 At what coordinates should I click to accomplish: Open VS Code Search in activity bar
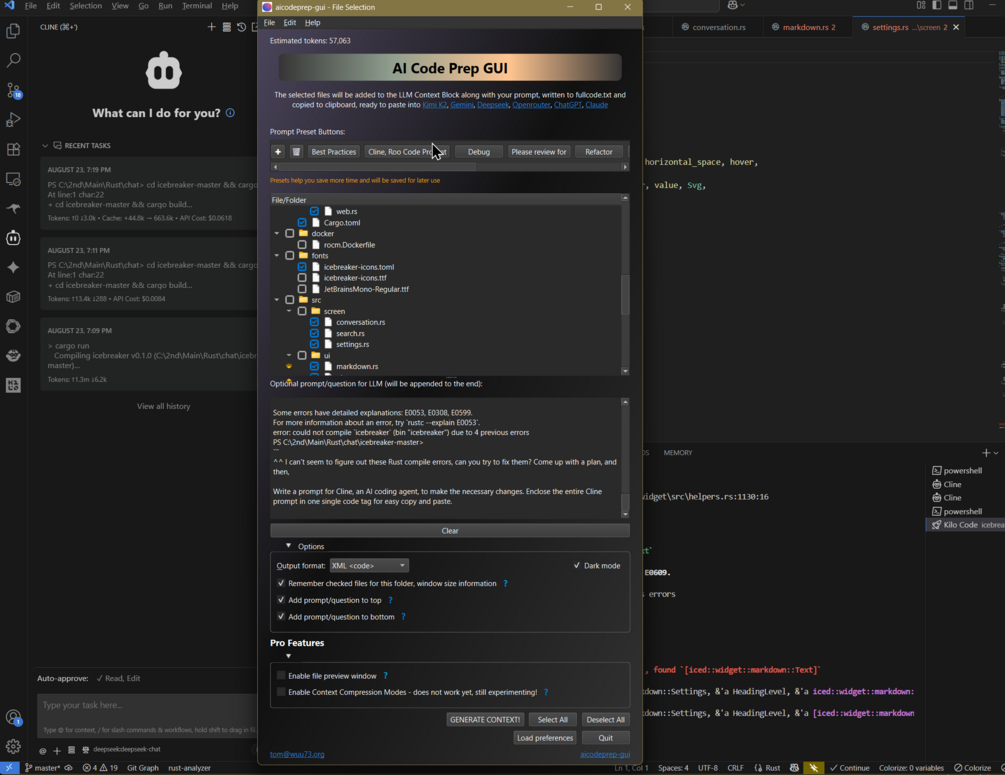coord(13,60)
